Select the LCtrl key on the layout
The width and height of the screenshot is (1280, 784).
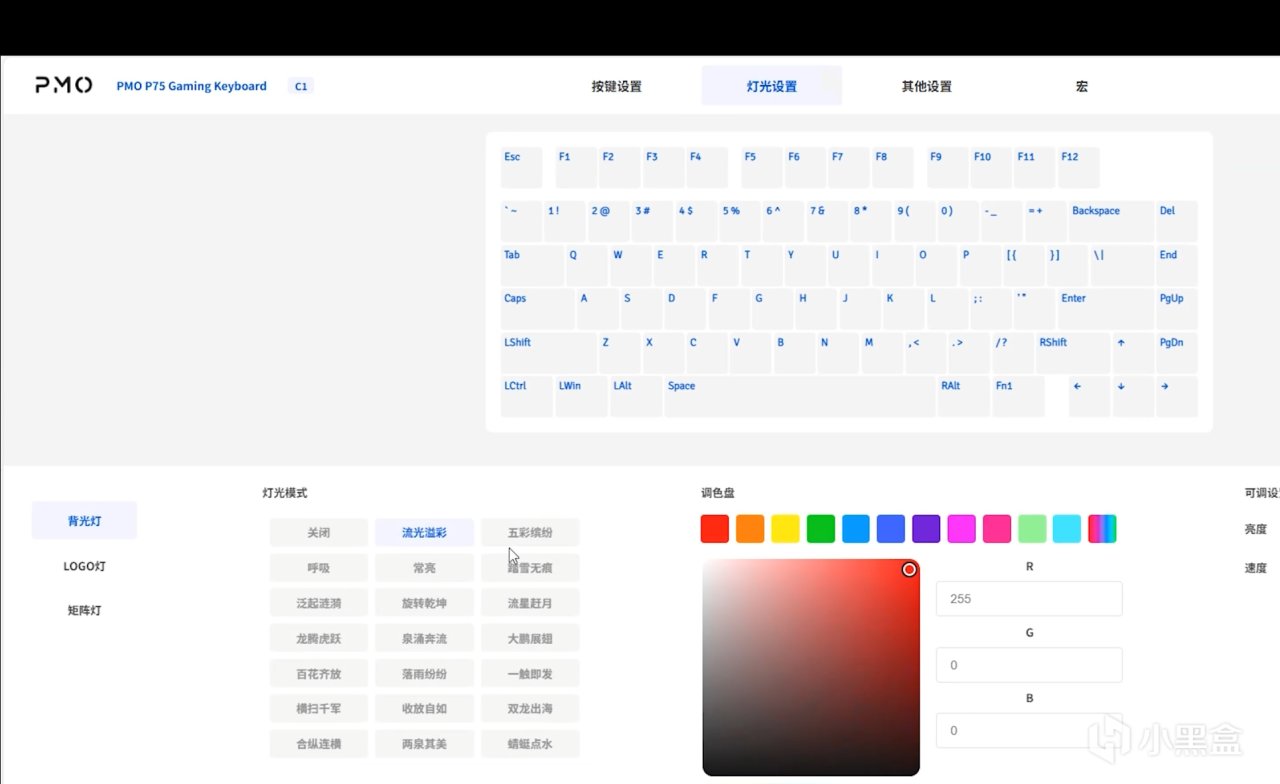527,397
